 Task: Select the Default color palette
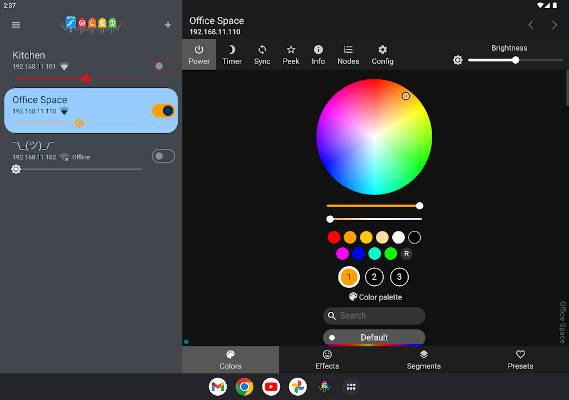pos(374,338)
